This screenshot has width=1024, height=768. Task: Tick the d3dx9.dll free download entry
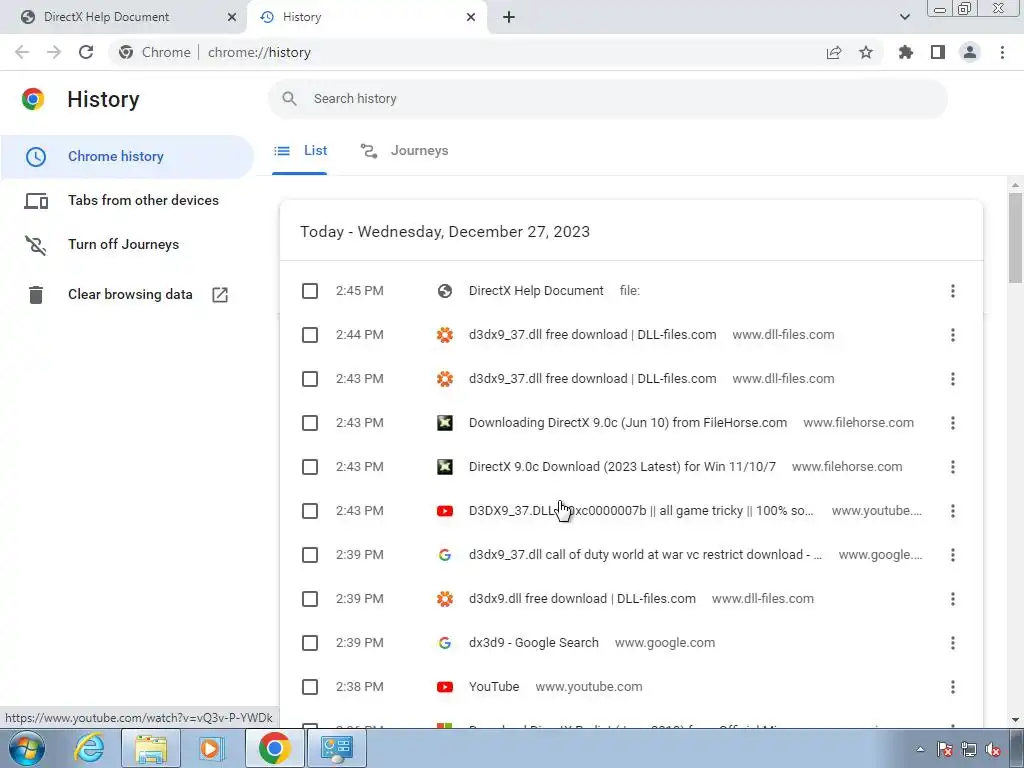pos(310,599)
